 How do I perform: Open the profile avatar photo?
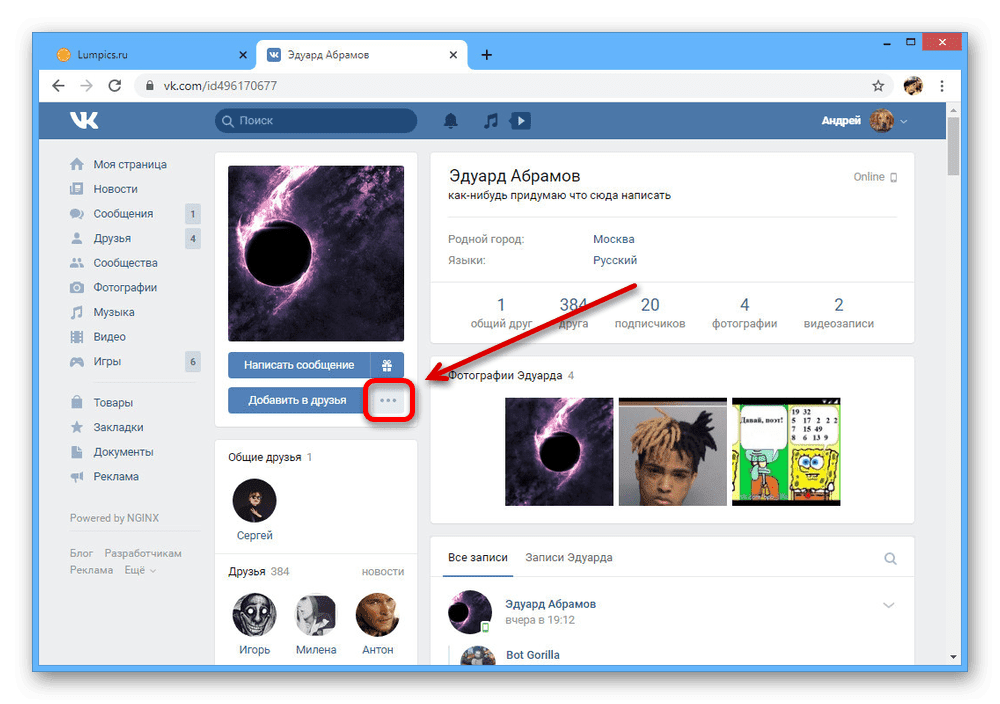(x=316, y=253)
